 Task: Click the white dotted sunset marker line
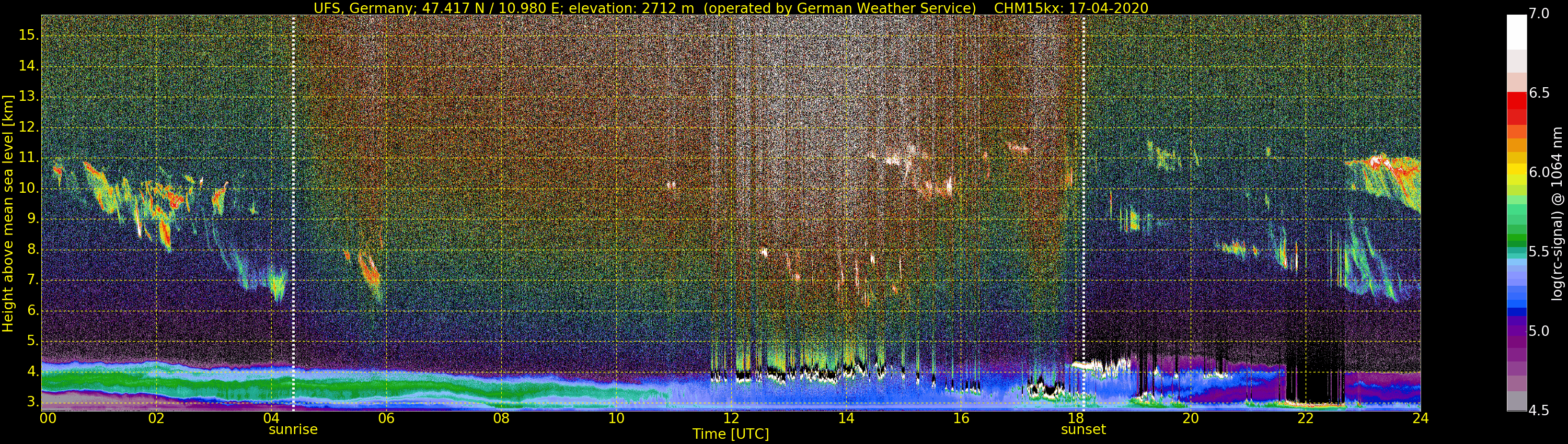click(1083, 213)
